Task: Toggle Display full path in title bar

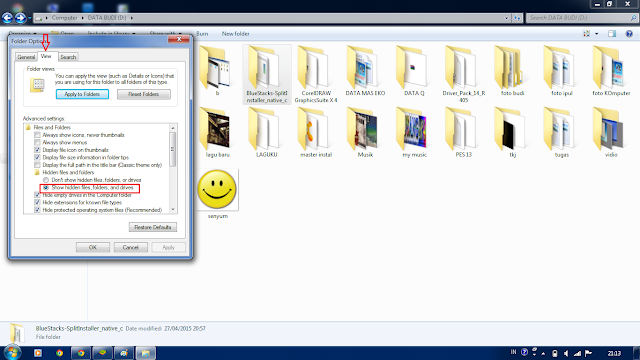Action: [x=38, y=165]
